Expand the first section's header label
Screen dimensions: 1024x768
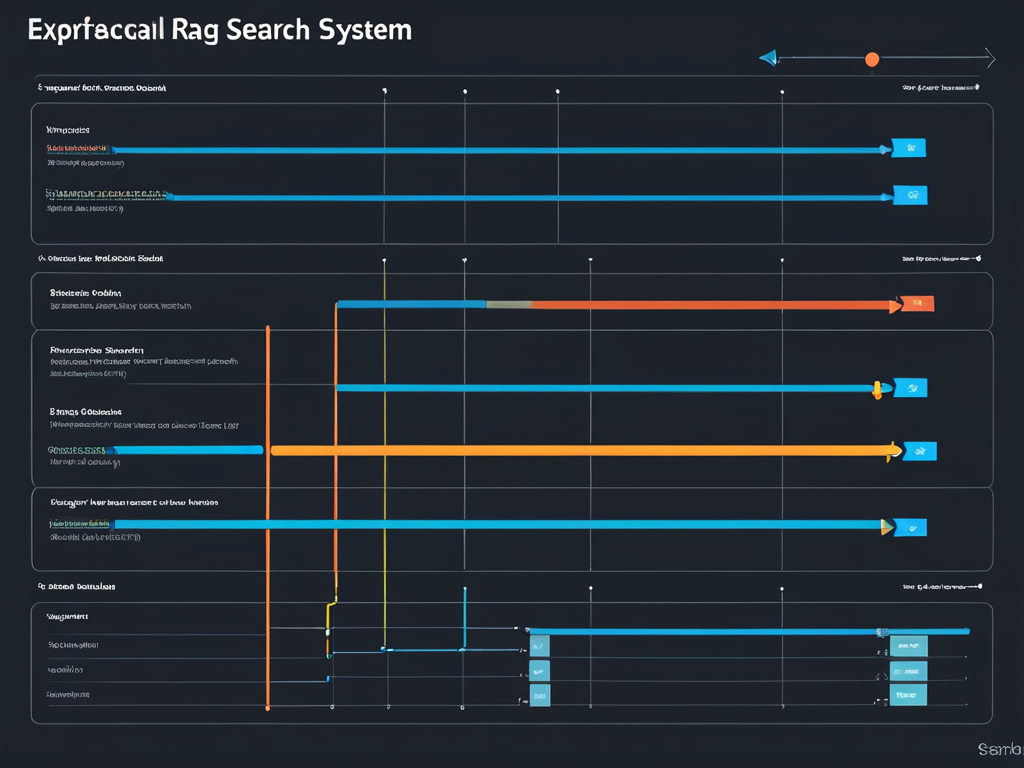click(101, 88)
